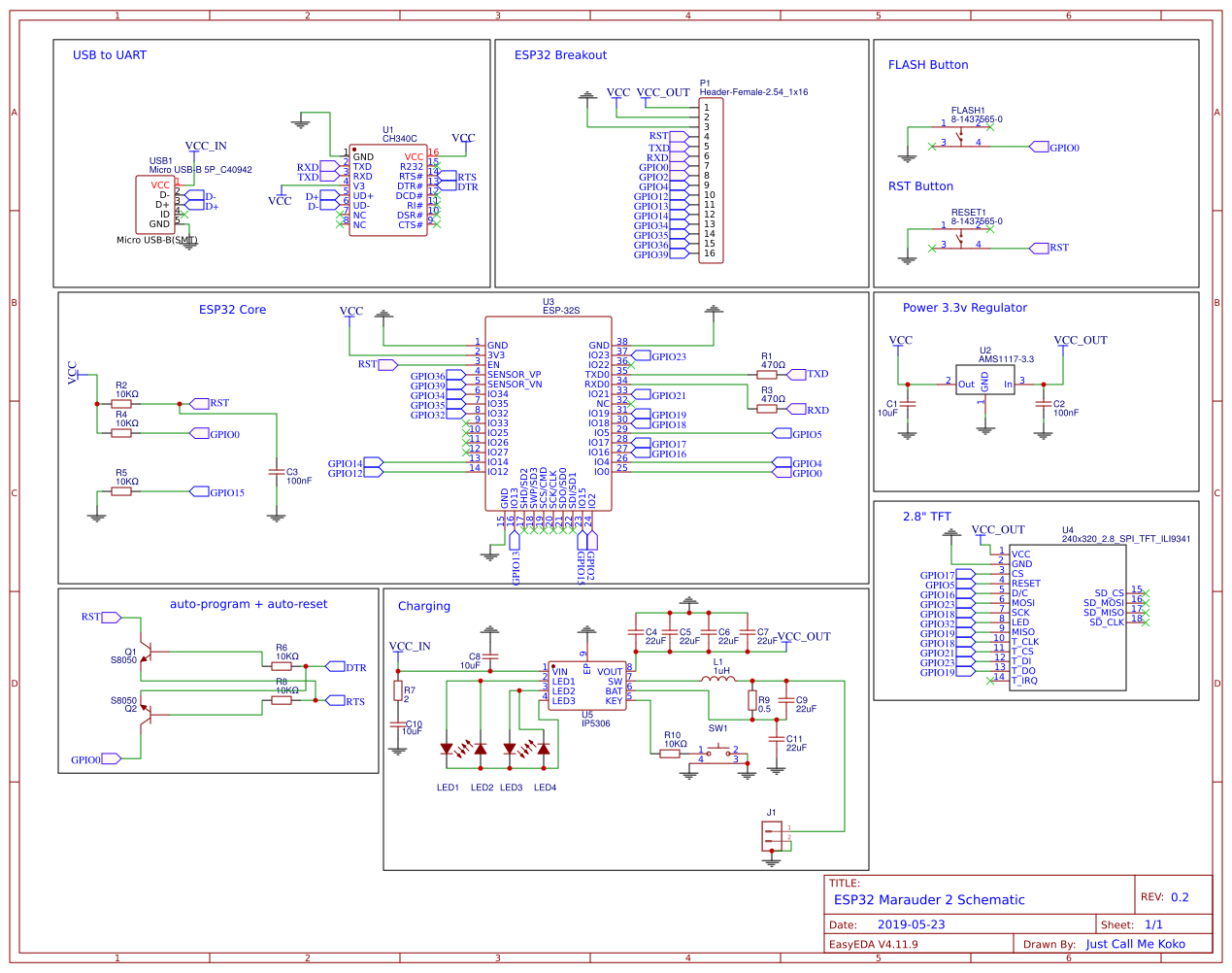Select the ILI9341 TFT display U4

click(1068, 617)
